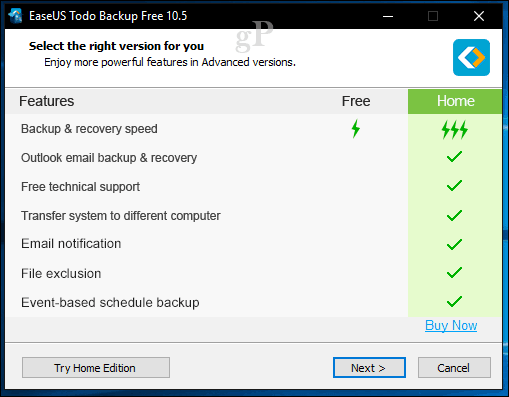Viewport: 509px width, 397px height.
Task: Click 'Email notification' row text
Action: (x=71, y=244)
